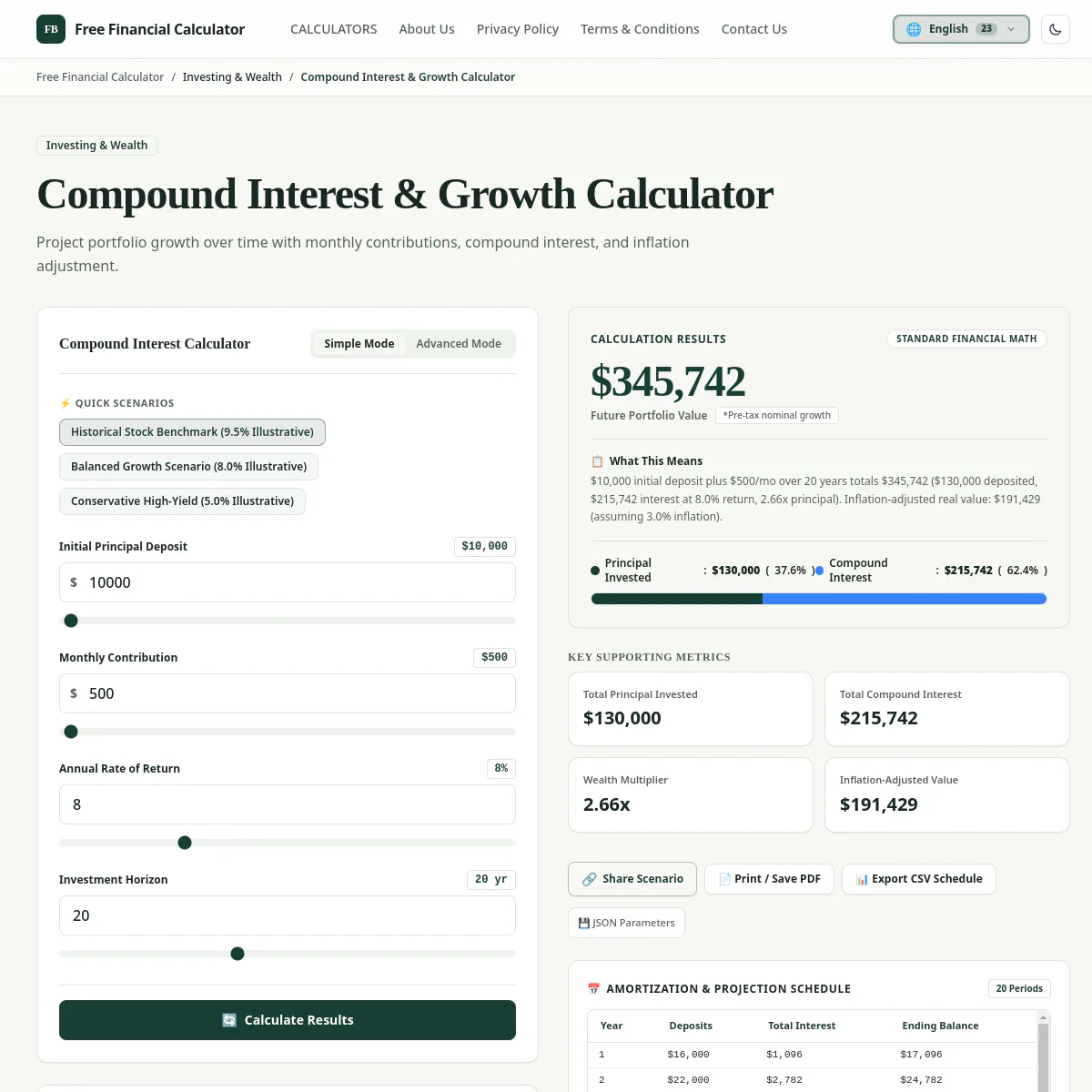Image resolution: width=1092 pixels, height=1092 pixels.
Task: Click the Total Compound Interest card
Action: 947,709
